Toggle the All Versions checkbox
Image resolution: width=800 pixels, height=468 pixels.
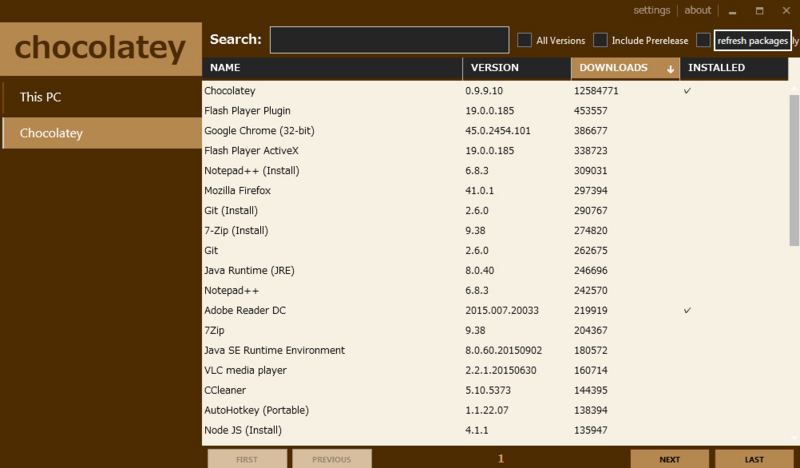point(524,40)
